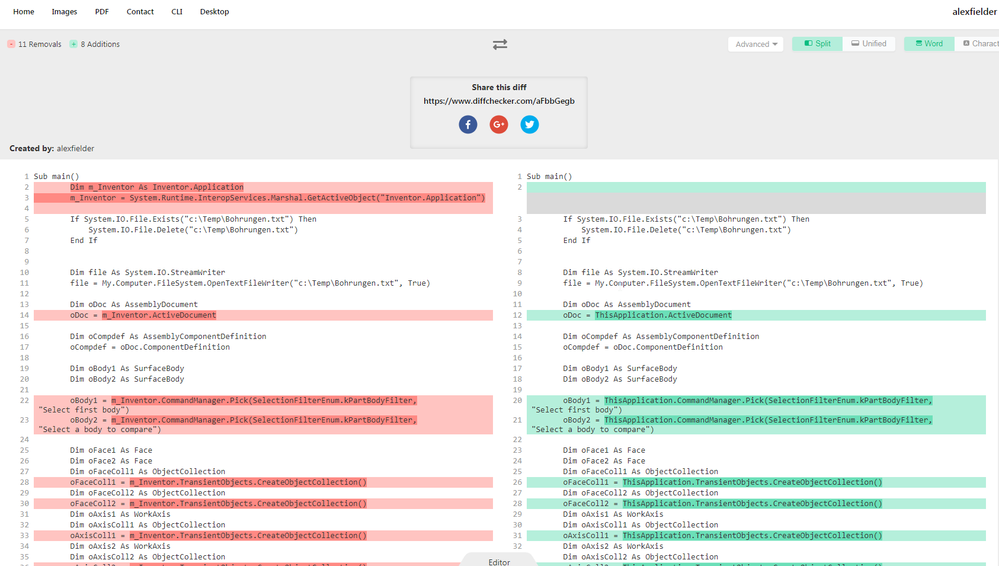999x566 pixels.
Task: Go to Home page
Action: (x=24, y=11)
